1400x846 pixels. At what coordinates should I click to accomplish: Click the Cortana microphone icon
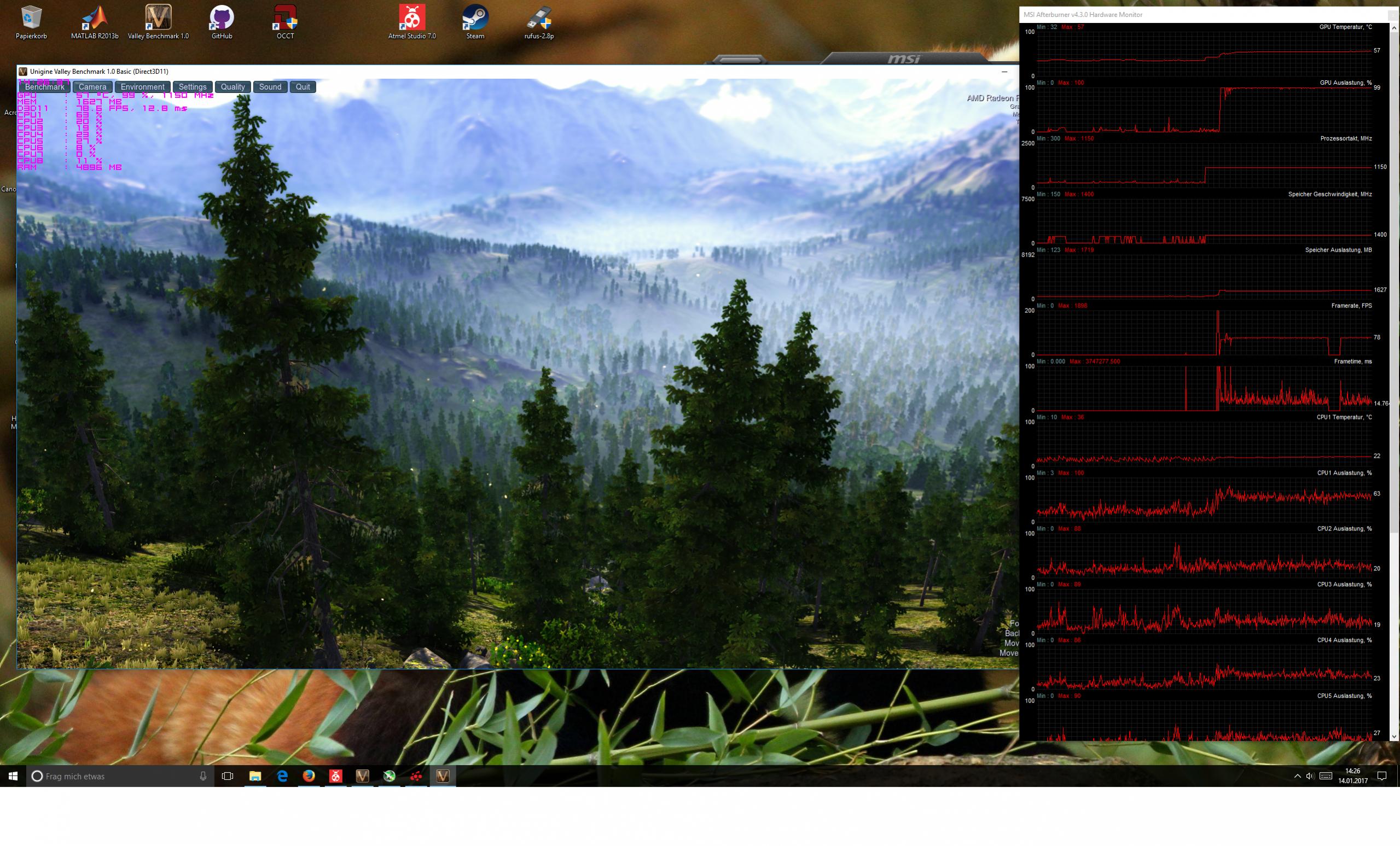point(203,776)
